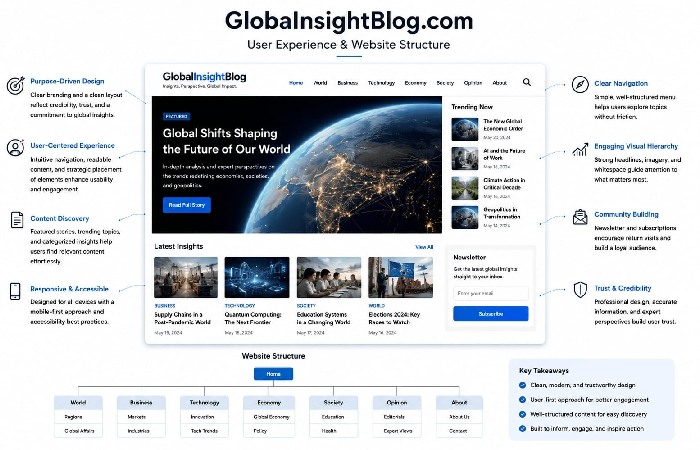Image resolution: width=700 pixels, height=450 pixels.
Task: Click the Read Full Story button
Action: pyautogui.click(x=187, y=205)
